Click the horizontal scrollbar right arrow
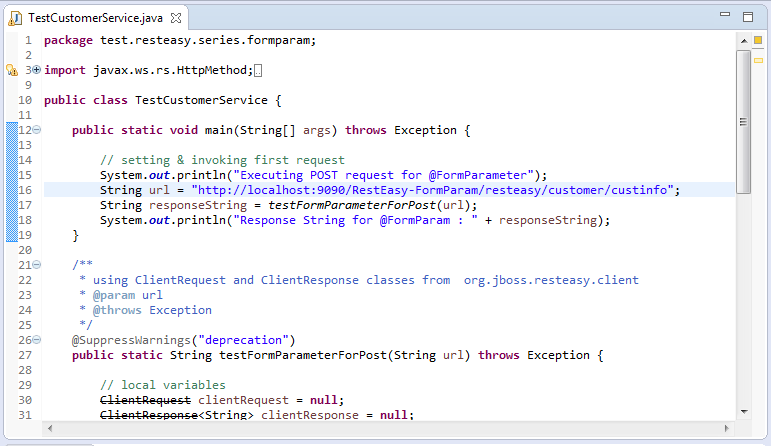 (727, 428)
